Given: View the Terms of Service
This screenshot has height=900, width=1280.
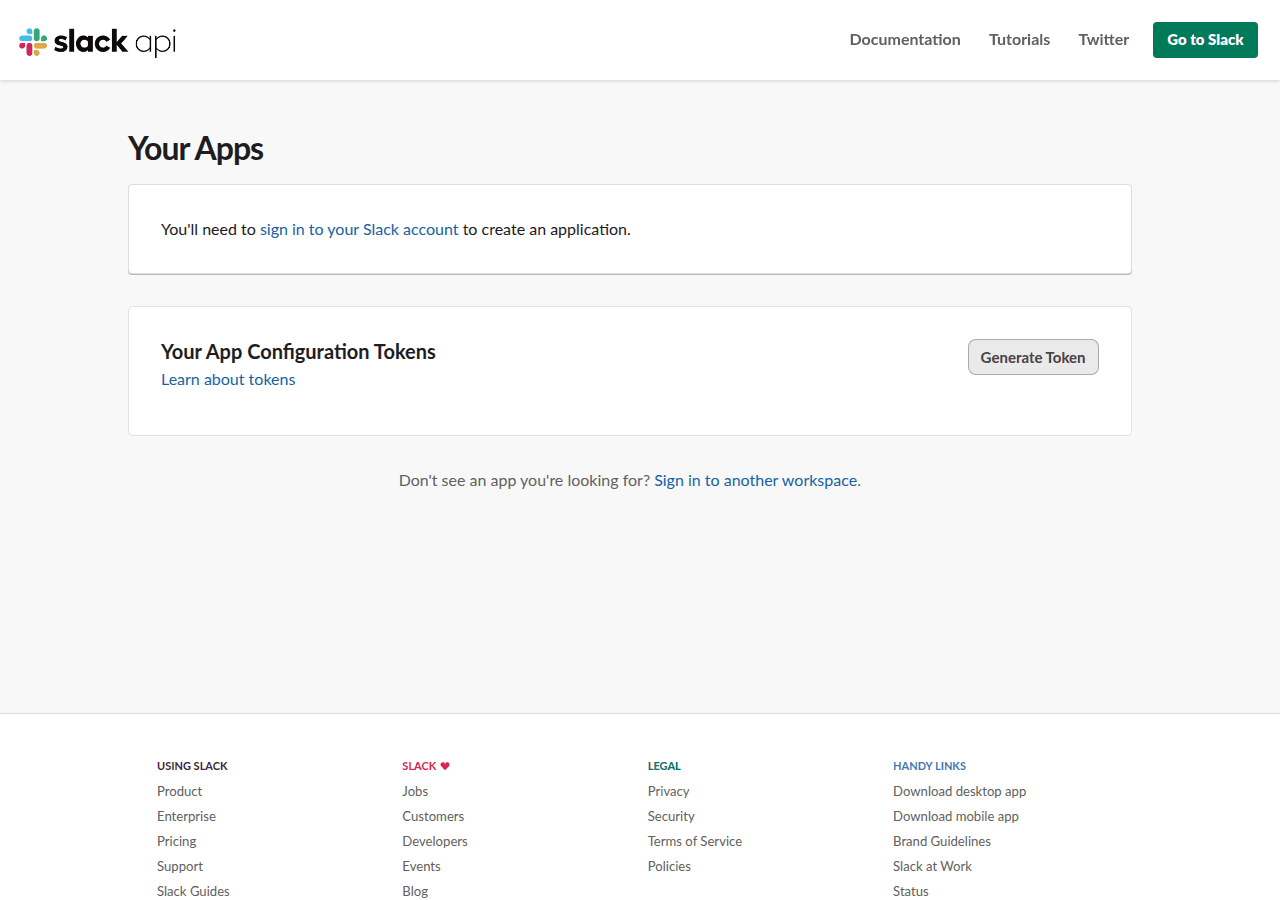Looking at the screenshot, I should tap(694, 841).
